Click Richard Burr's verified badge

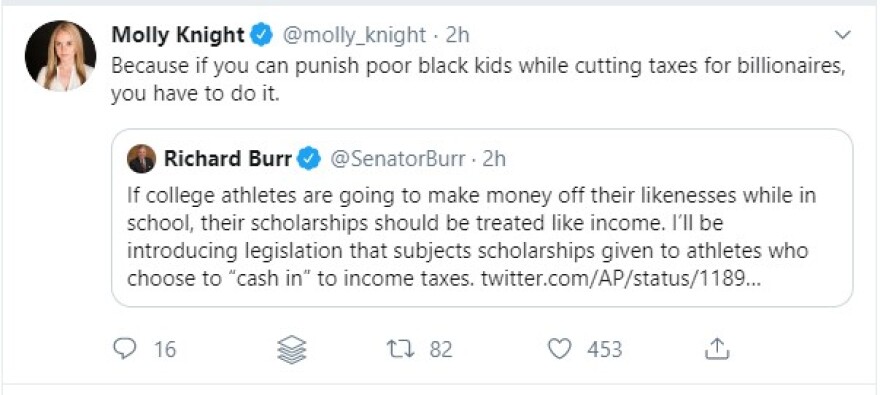pyautogui.click(x=309, y=159)
